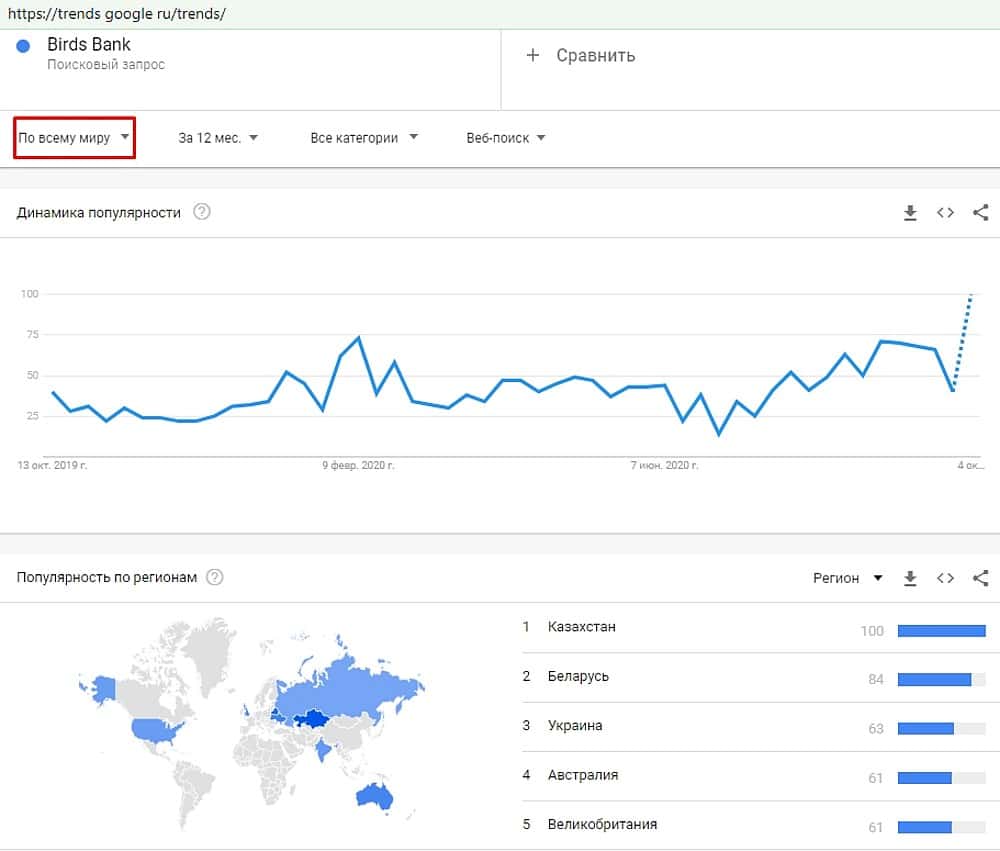The image size is (1000, 851).
Task: Click Australia on the world map
Action: pyautogui.click(x=375, y=797)
